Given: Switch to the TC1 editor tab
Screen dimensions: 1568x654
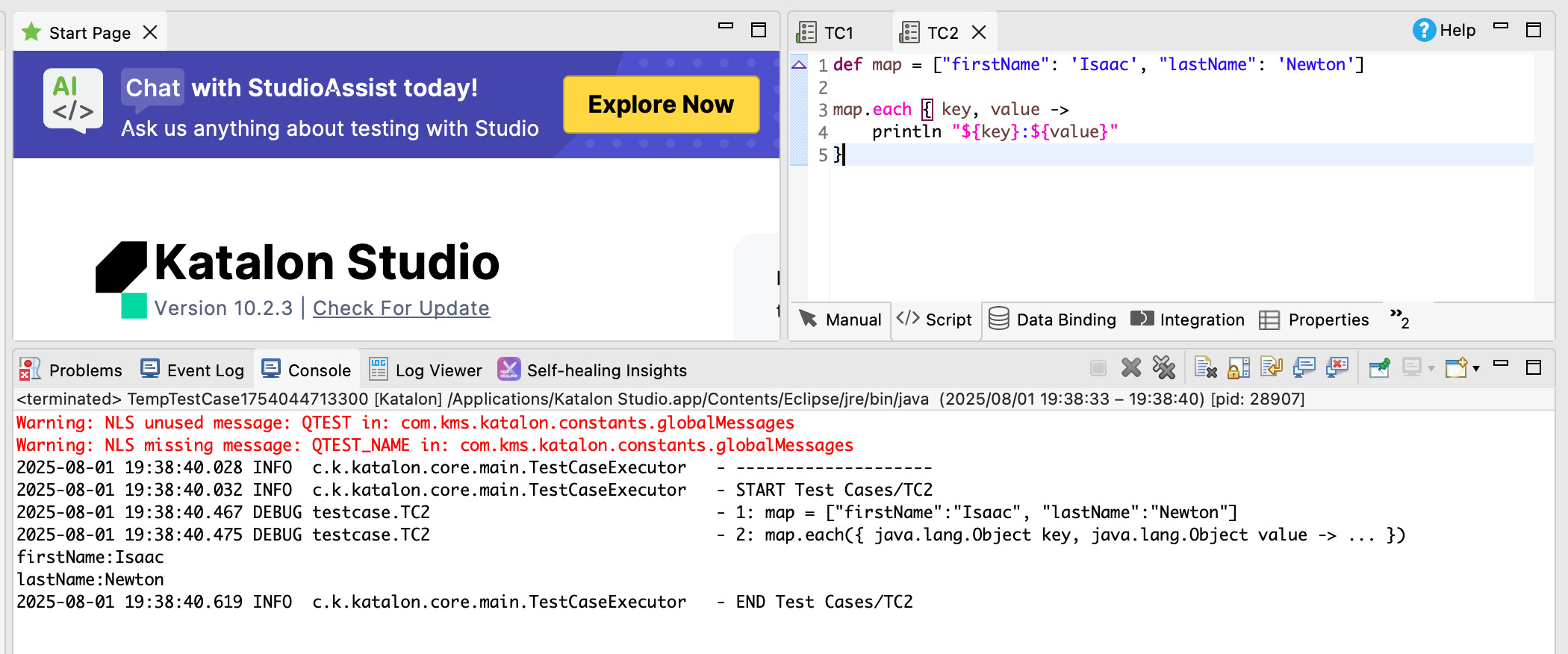Looking at the screenshot, I should tap(825, 33).
